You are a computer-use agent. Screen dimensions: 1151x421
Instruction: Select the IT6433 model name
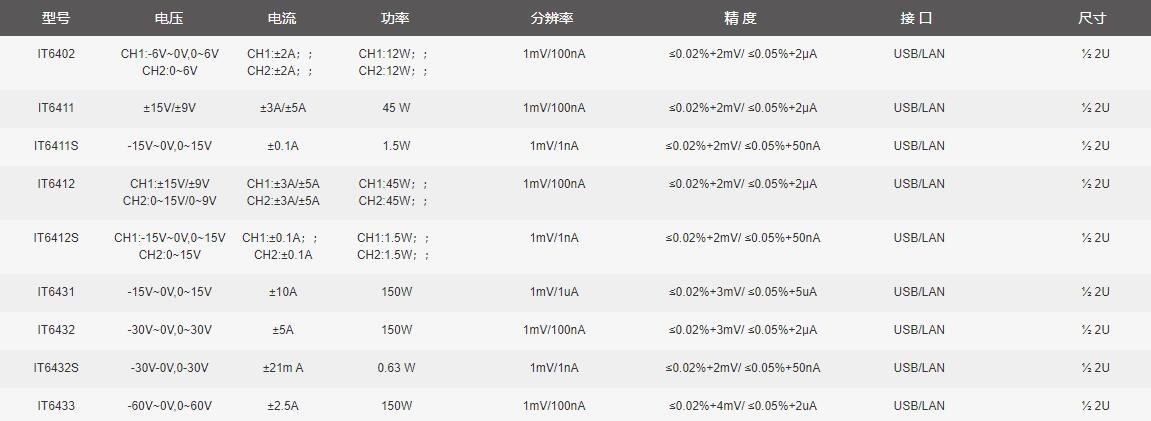point(56,406)
